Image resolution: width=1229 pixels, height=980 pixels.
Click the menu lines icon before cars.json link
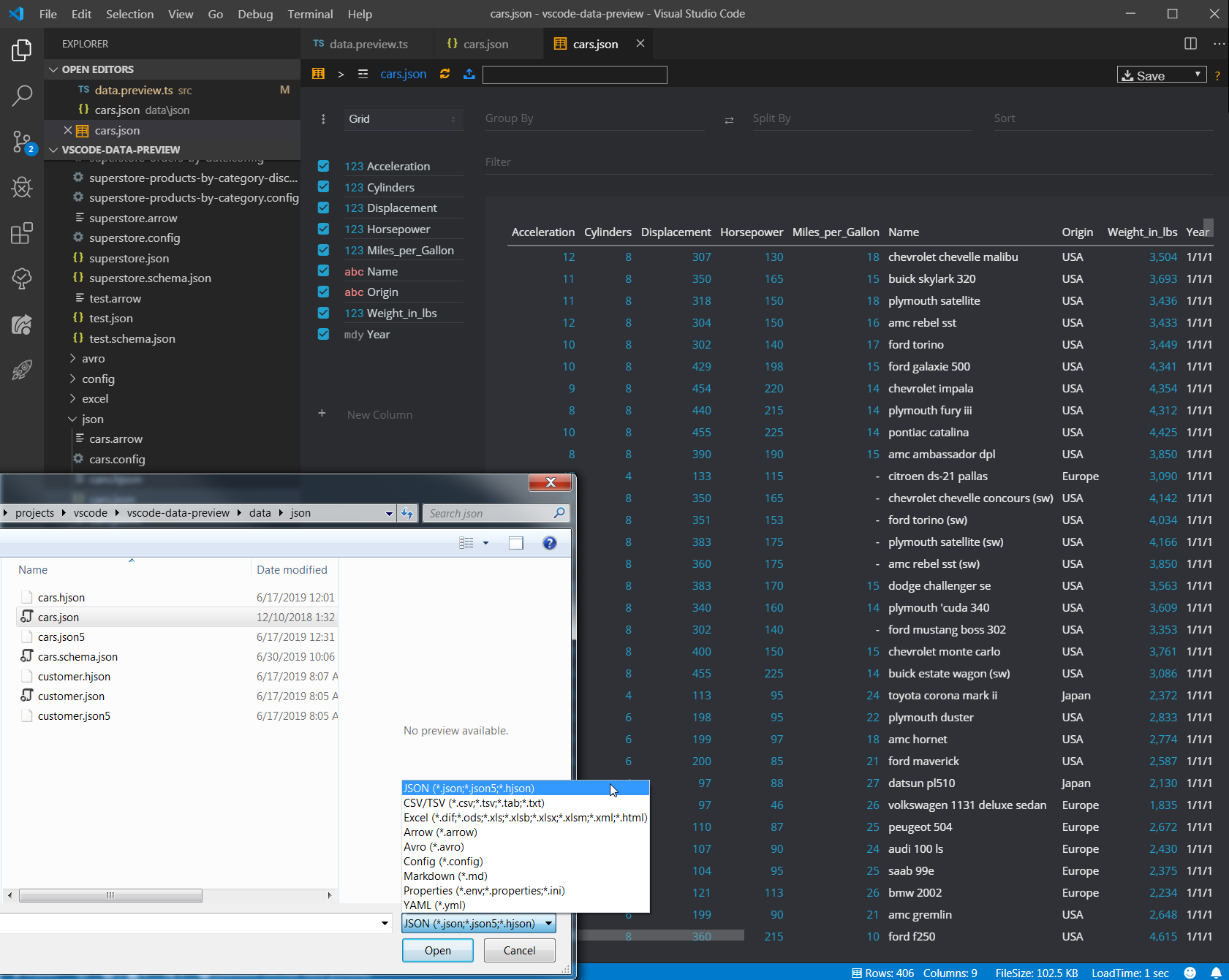363,74
